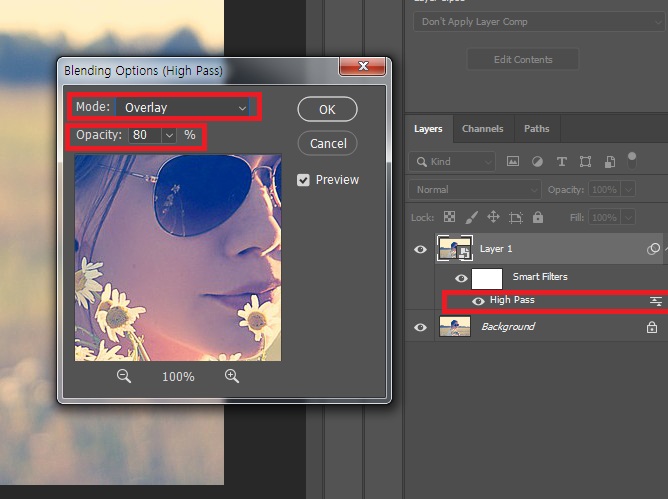This screenshot has width=668, height=499.
Task: Open Fill percentage dropdown arrow
Action: 628,218
